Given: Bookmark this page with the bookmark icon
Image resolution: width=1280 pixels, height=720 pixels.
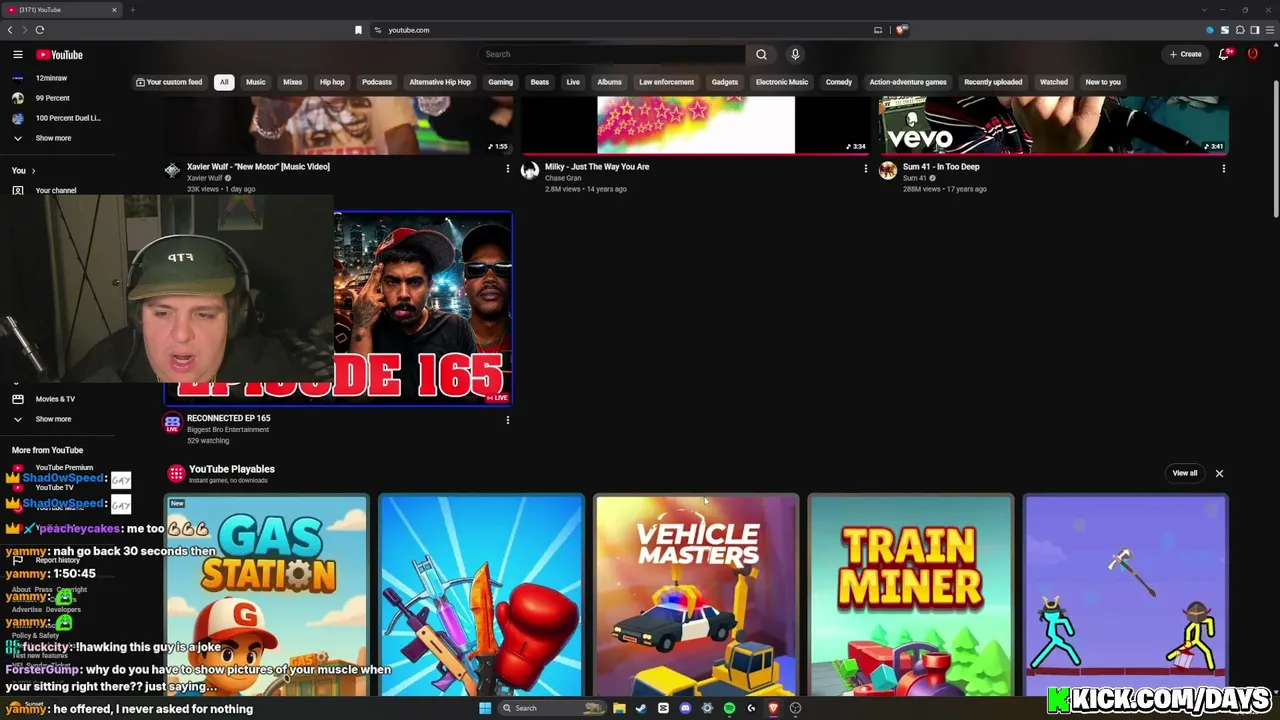Looking at the screenshot, I should pos(358,30).
